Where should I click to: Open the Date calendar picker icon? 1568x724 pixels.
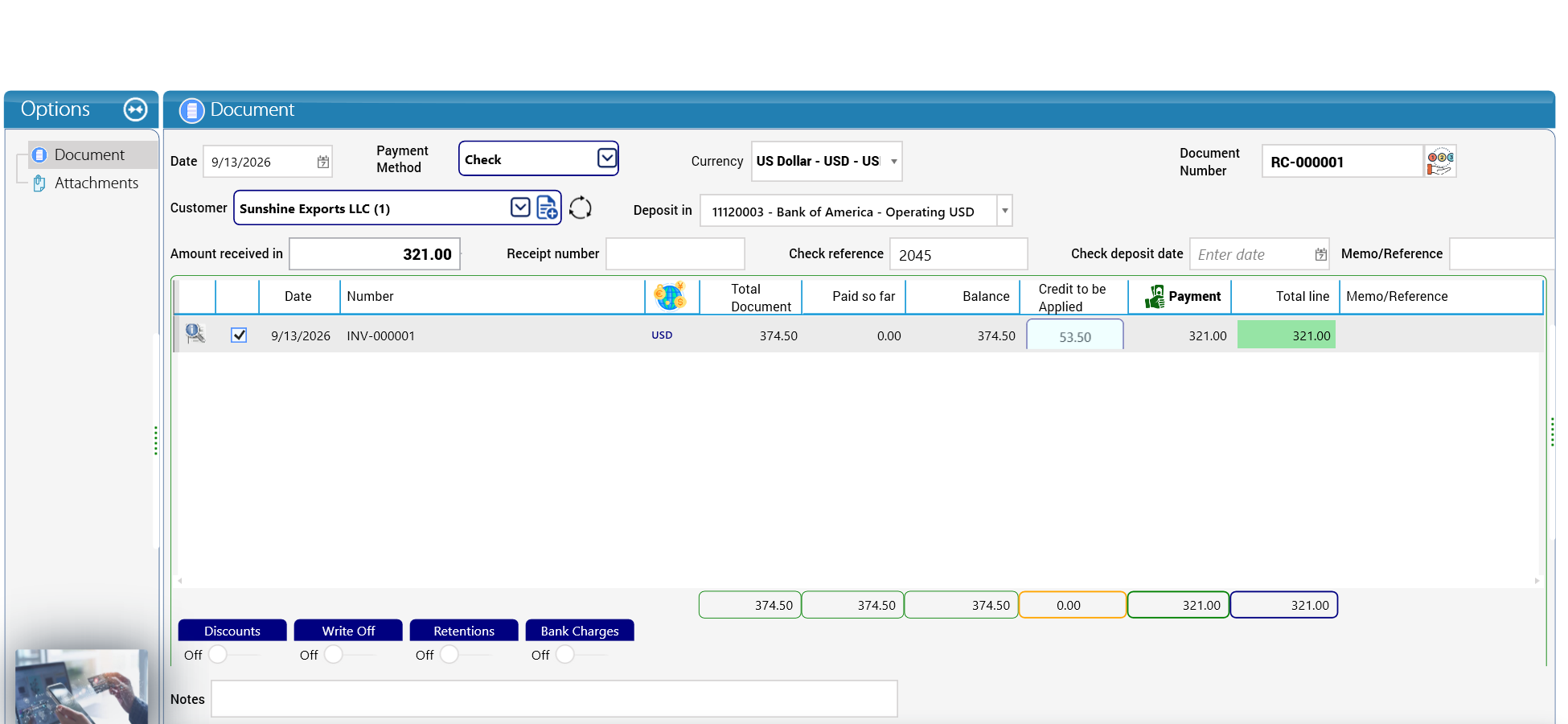click(x=322, y=162)
